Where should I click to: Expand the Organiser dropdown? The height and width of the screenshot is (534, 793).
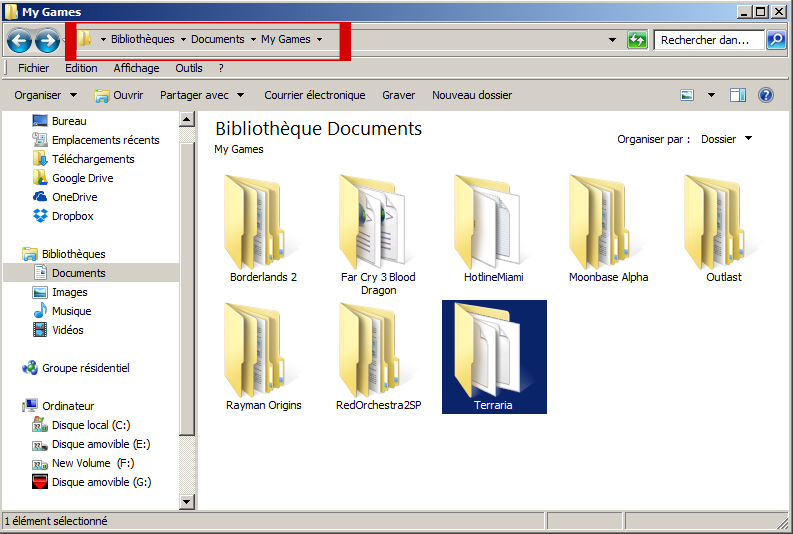[46, 95]
